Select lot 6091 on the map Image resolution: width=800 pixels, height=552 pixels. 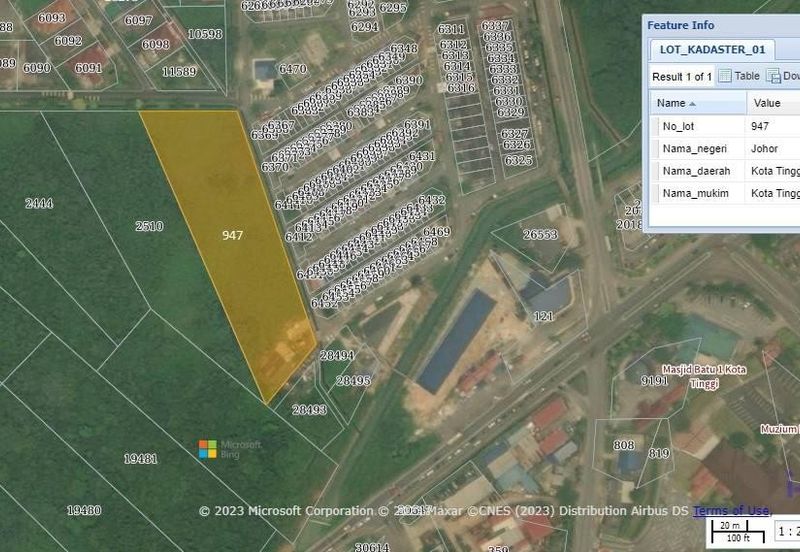pyautogui.click(x=88, y=68)
